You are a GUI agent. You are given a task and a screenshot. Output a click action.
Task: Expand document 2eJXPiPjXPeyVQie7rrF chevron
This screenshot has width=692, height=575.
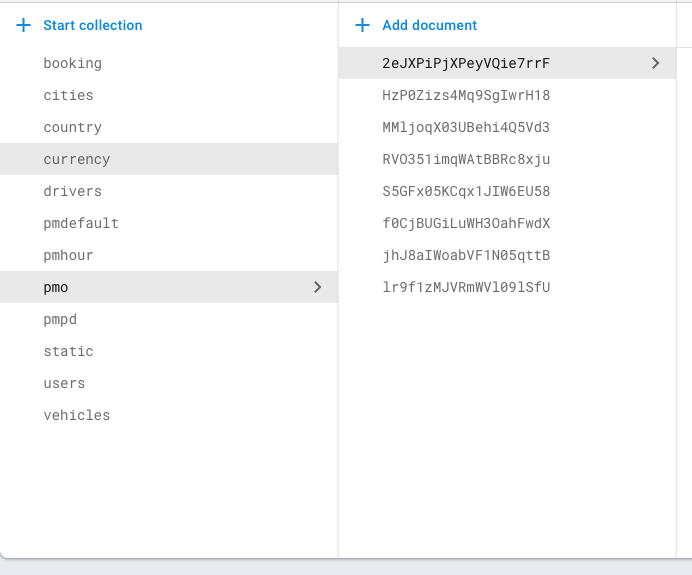(655, 63)
